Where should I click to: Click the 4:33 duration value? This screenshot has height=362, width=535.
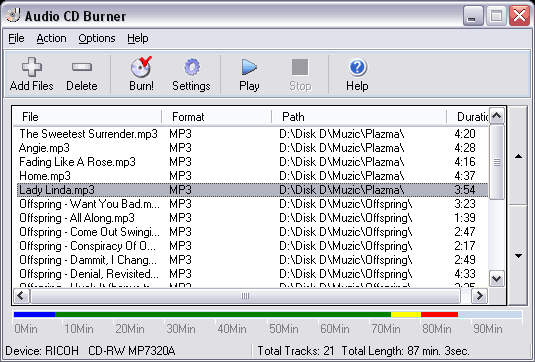click(x=465, y=274)
